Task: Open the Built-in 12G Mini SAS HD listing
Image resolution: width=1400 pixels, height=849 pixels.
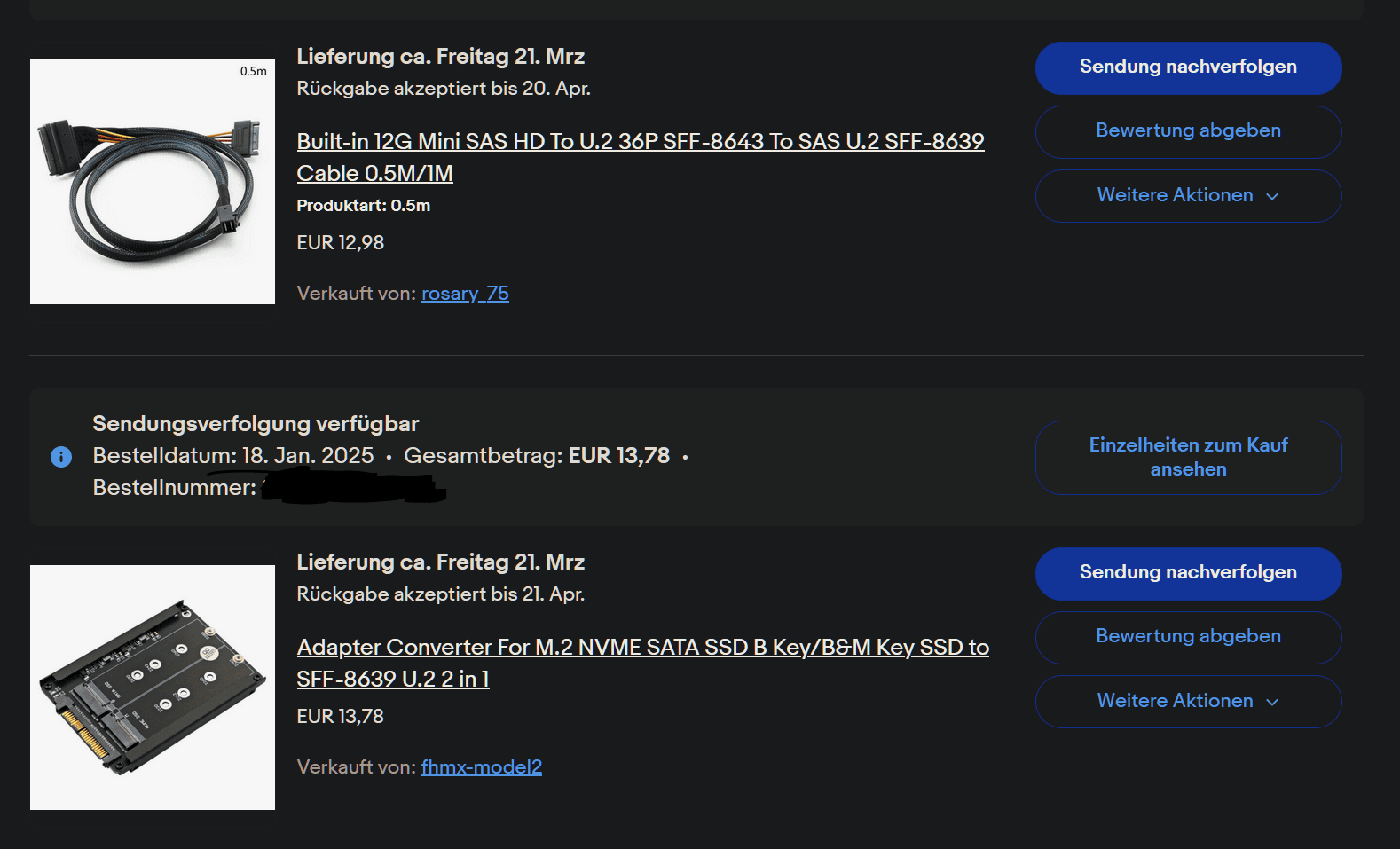Action: tap(640, 142)
